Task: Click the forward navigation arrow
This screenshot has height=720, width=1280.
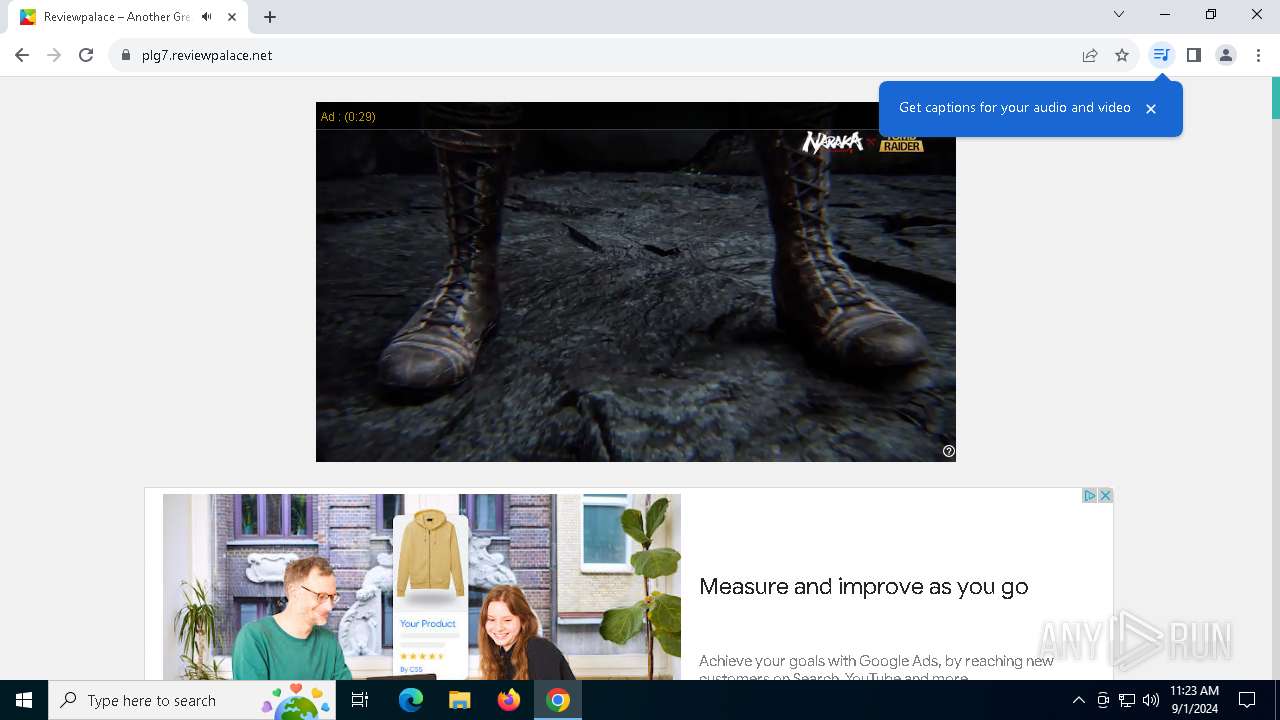Action: [x=54, y=55]
